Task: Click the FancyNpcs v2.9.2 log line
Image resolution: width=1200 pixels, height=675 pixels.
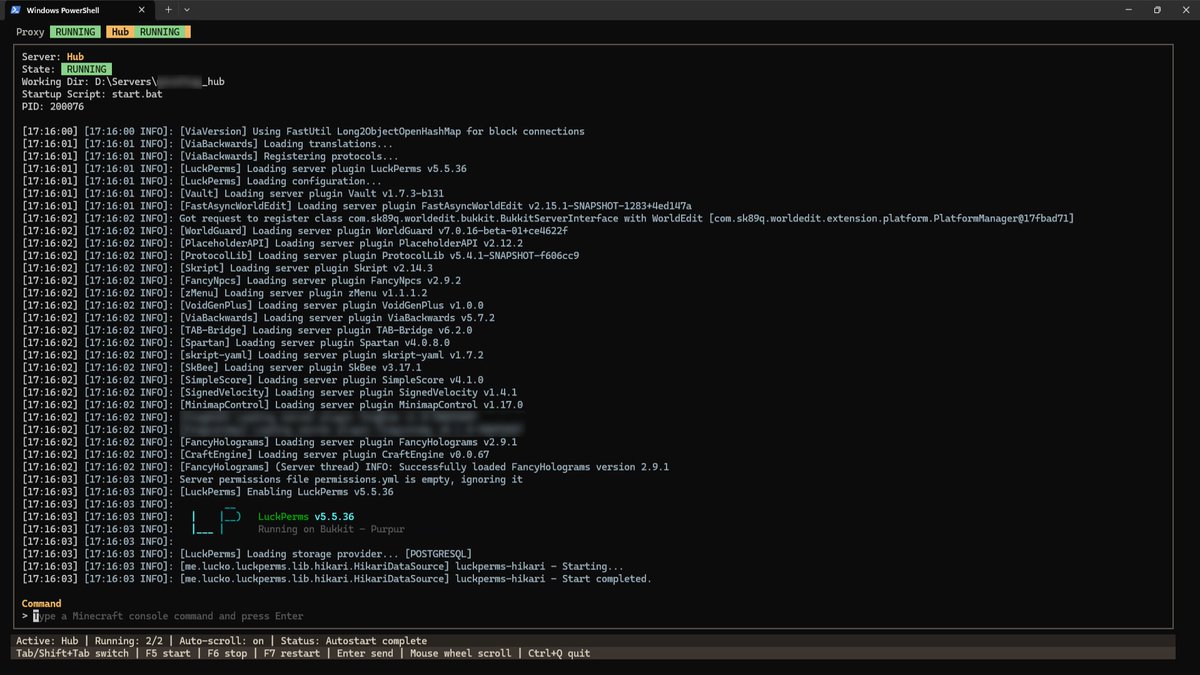Action: pos(242,280)
